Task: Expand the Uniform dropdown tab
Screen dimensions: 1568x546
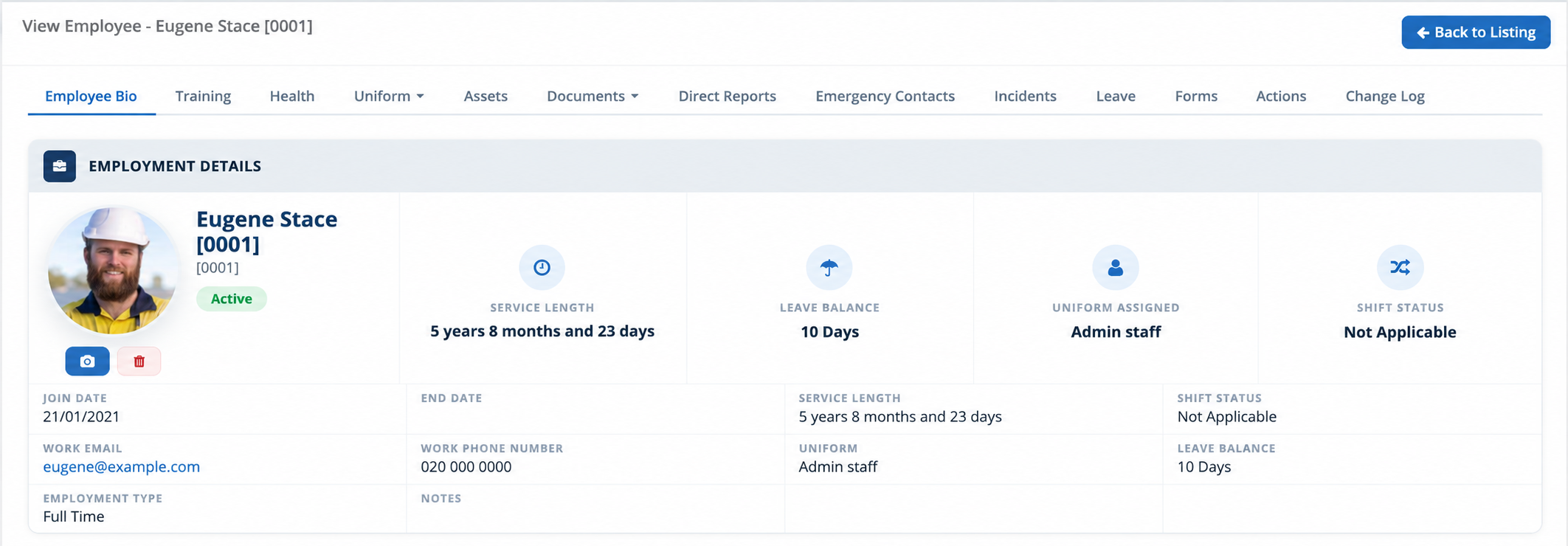Action: (x=389, y=96)
